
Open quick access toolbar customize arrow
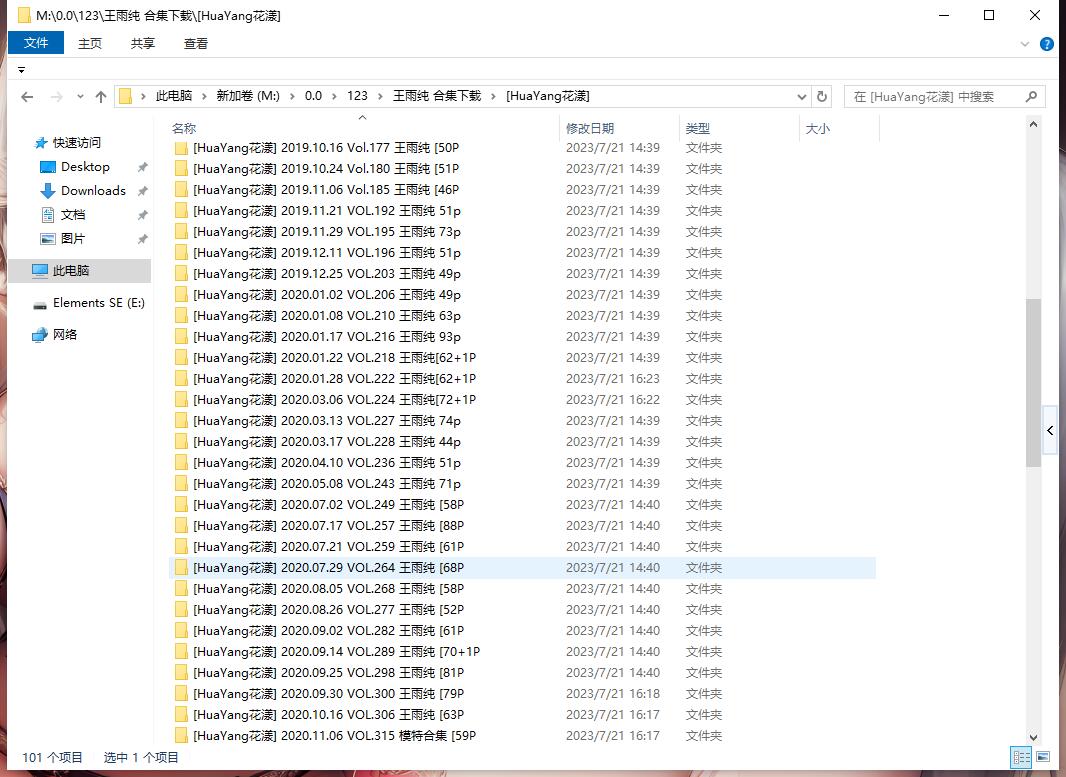click(21, 70)
